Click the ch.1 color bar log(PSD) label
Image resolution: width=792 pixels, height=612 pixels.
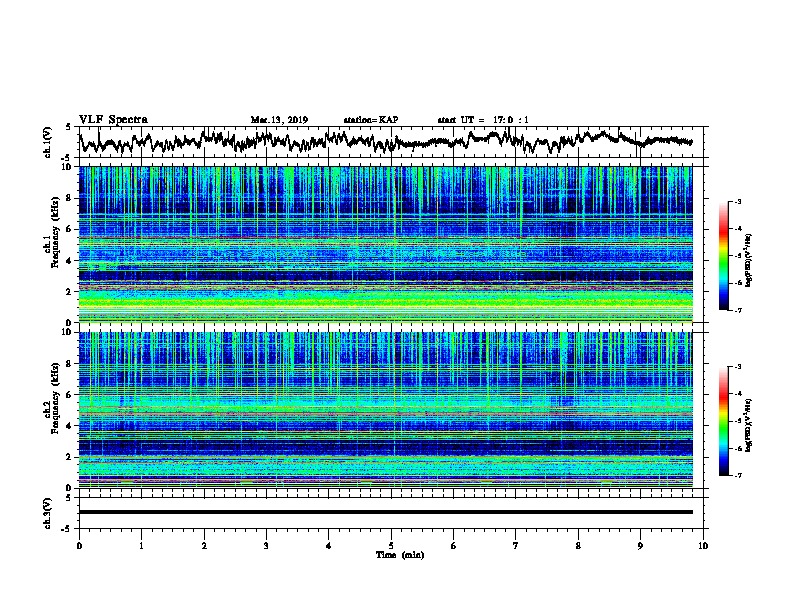(749, 260)
